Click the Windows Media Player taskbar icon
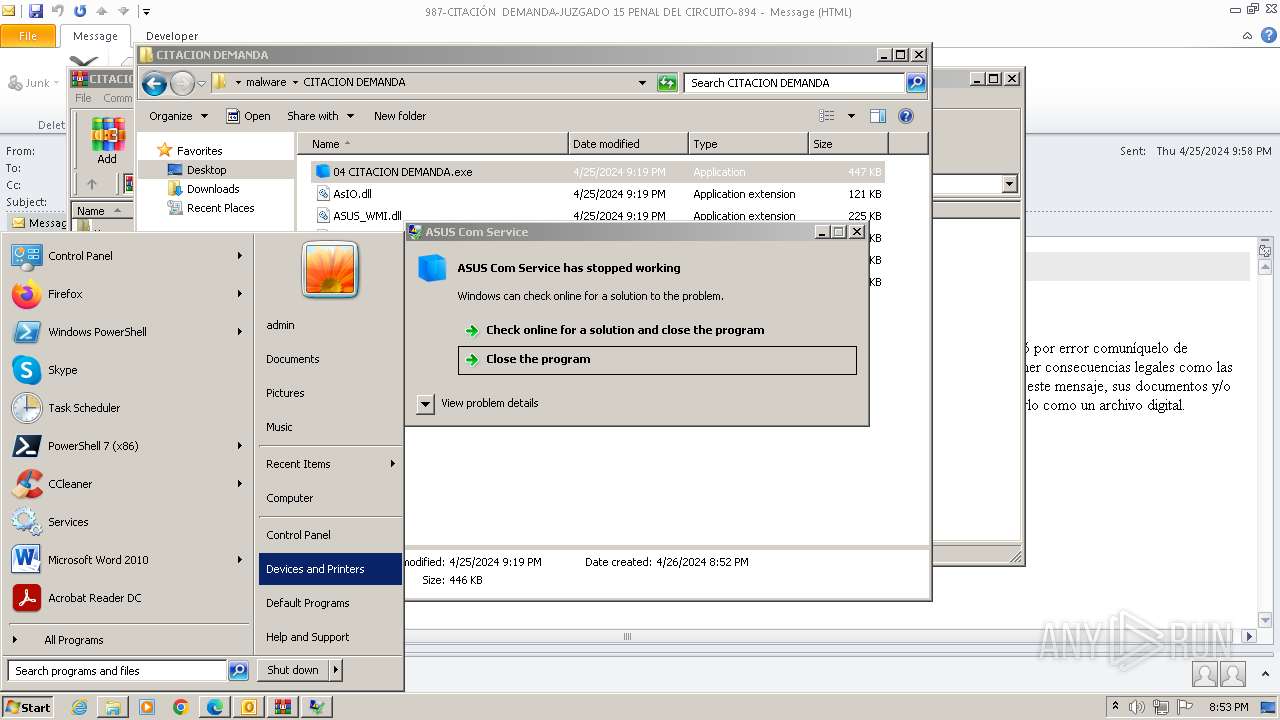This screenshot has height=720, width=1280. pos(147,707)
